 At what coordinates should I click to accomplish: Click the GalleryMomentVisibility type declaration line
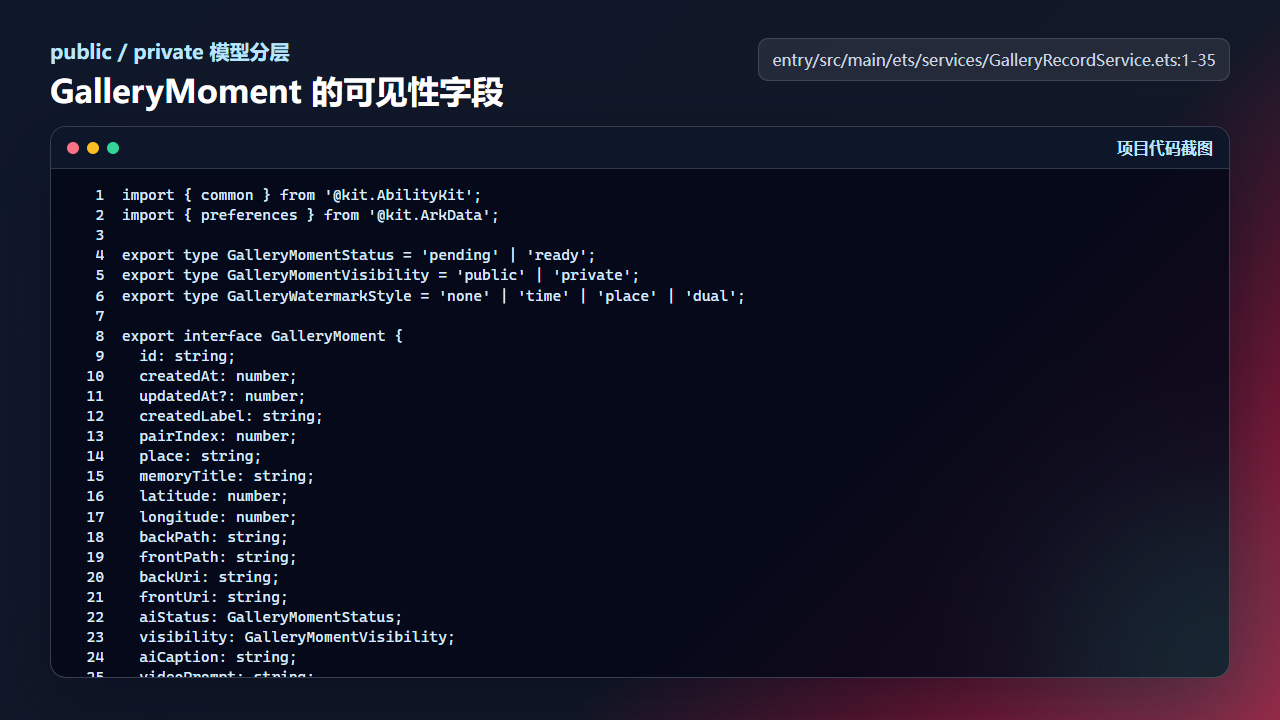pos(381,275)
